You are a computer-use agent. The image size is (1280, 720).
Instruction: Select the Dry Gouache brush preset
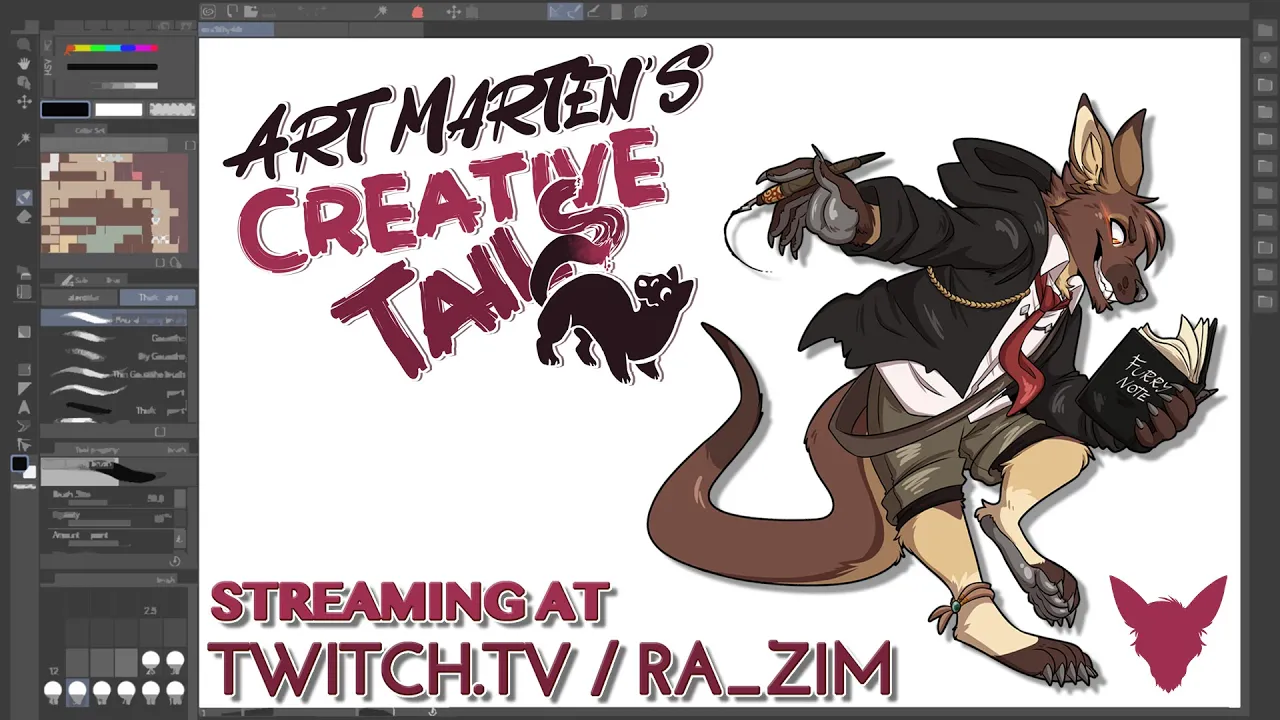click(114, 356)
